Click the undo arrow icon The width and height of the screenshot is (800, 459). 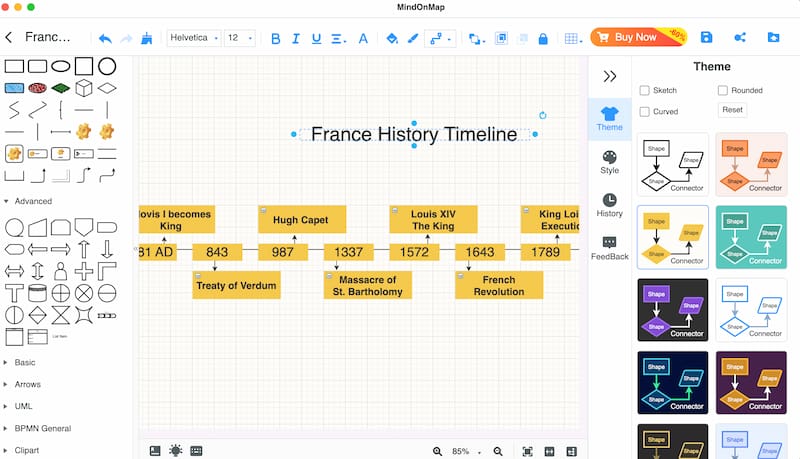tap(105, 38)
